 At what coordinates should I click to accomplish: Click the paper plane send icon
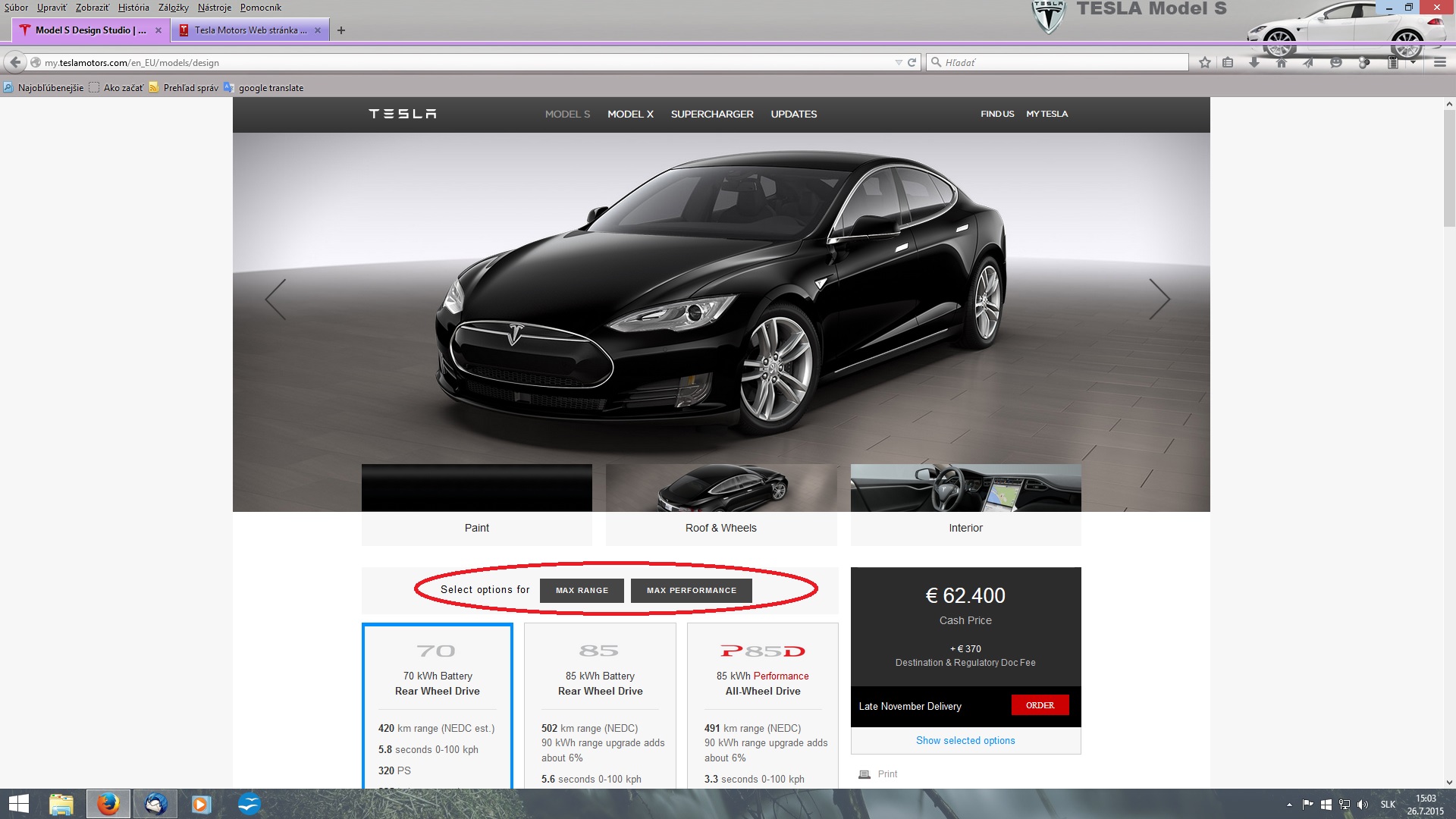[1308, 62]
